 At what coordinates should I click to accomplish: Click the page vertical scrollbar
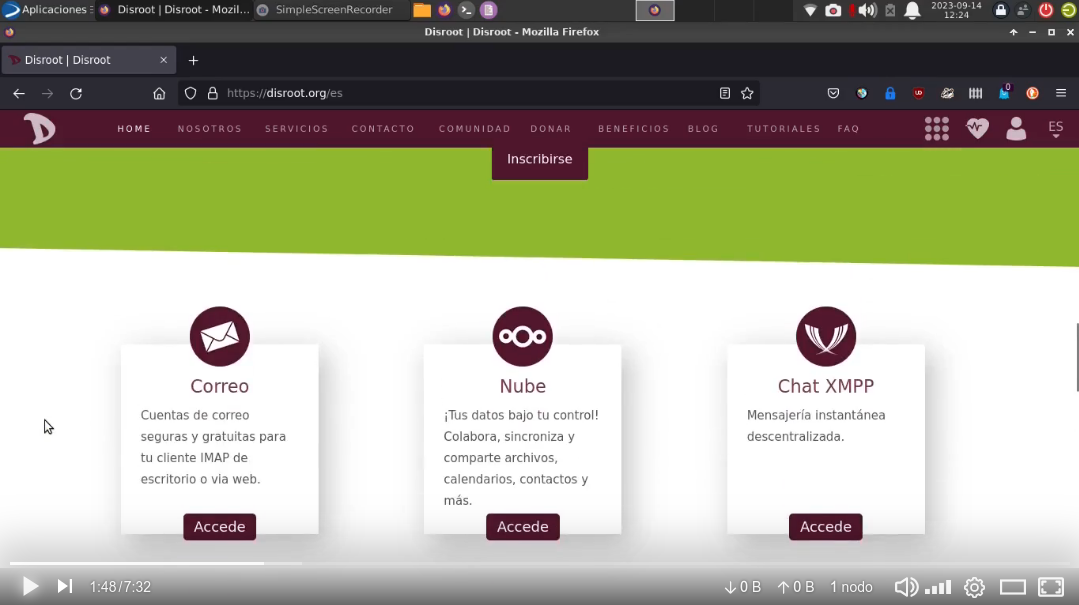pos(1075,358)
